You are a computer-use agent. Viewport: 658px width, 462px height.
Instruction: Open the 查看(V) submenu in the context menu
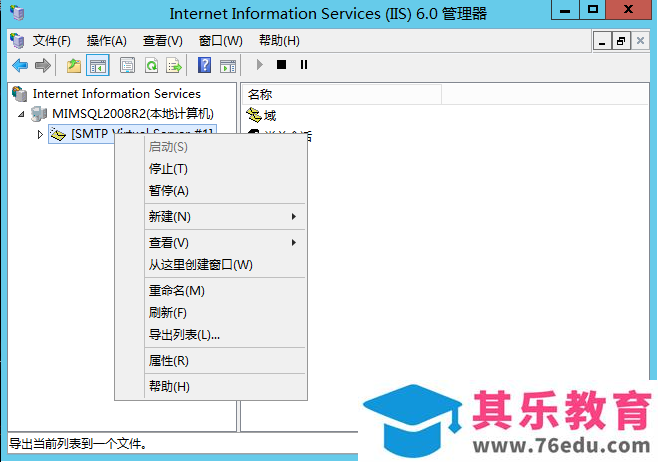[x=225, y=243]
